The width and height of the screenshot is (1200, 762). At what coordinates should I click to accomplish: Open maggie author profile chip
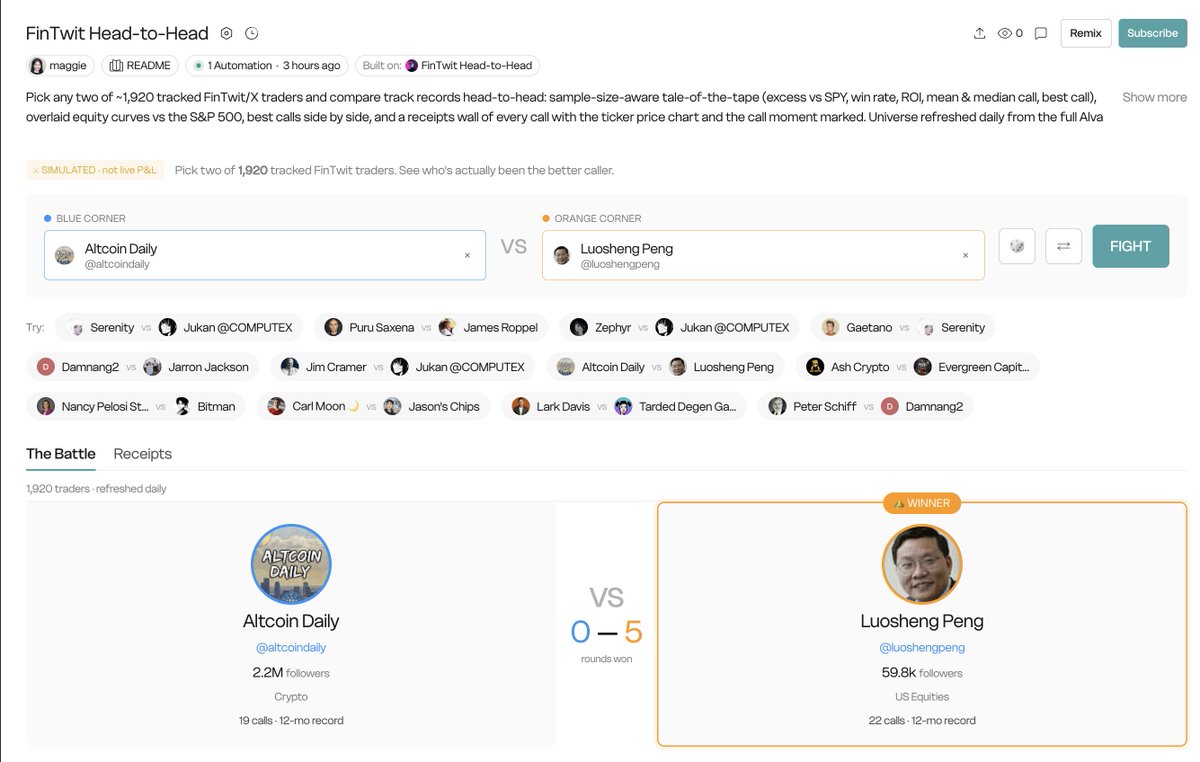click(x=60, y=65)
